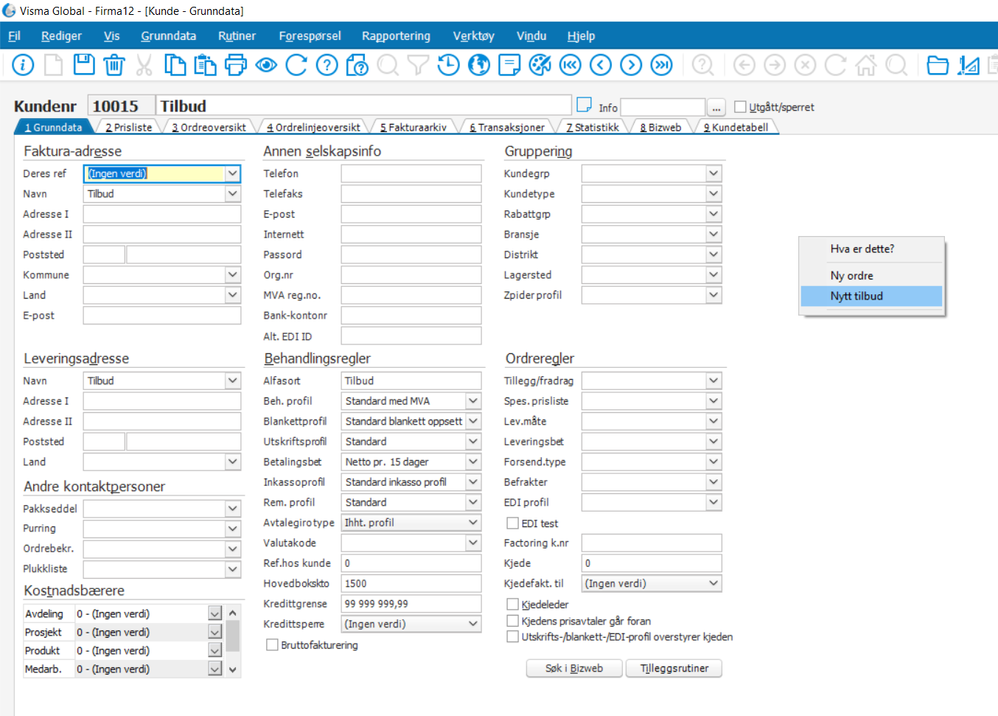Click the Tilleggsrutiner button
The height and width of the screenshot is (716, 998).
673,668
